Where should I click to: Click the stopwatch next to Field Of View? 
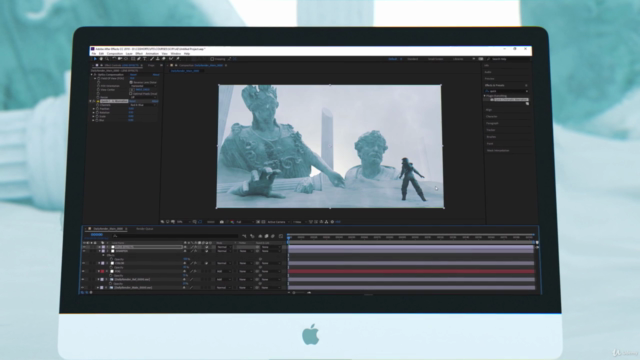[98, 78]
